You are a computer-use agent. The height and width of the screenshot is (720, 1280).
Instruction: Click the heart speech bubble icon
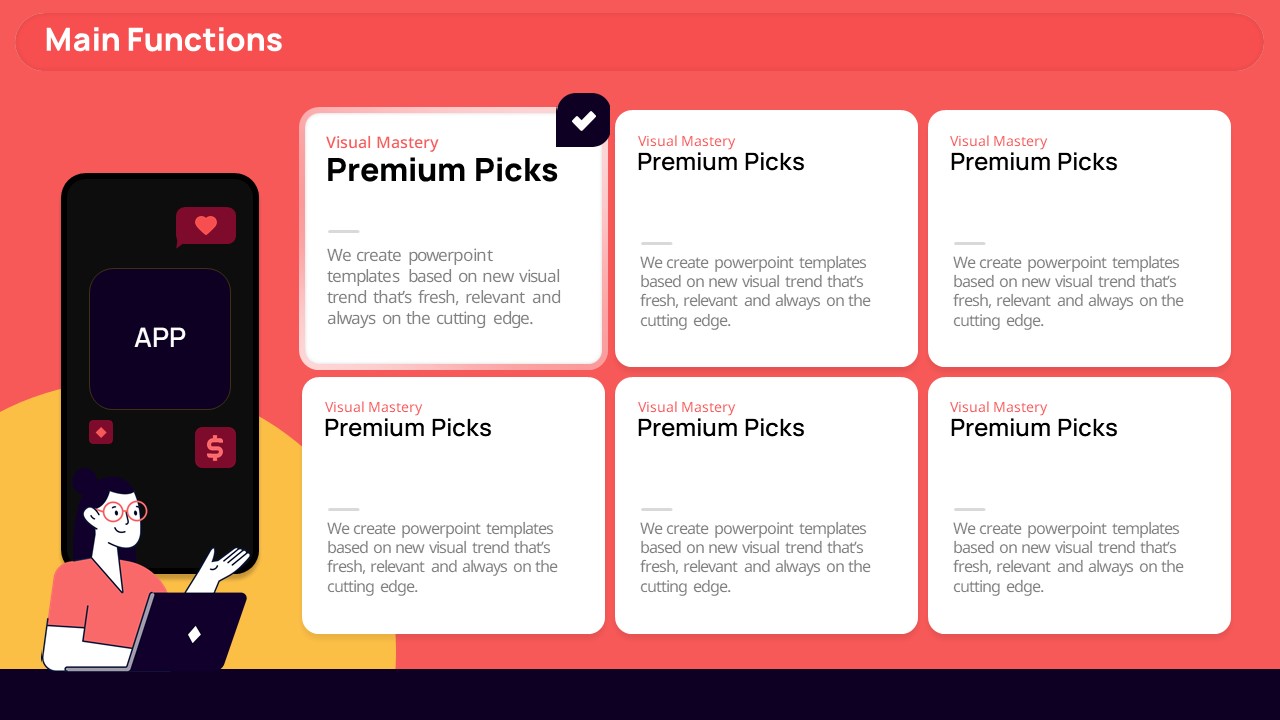click(x=206, y=227)
